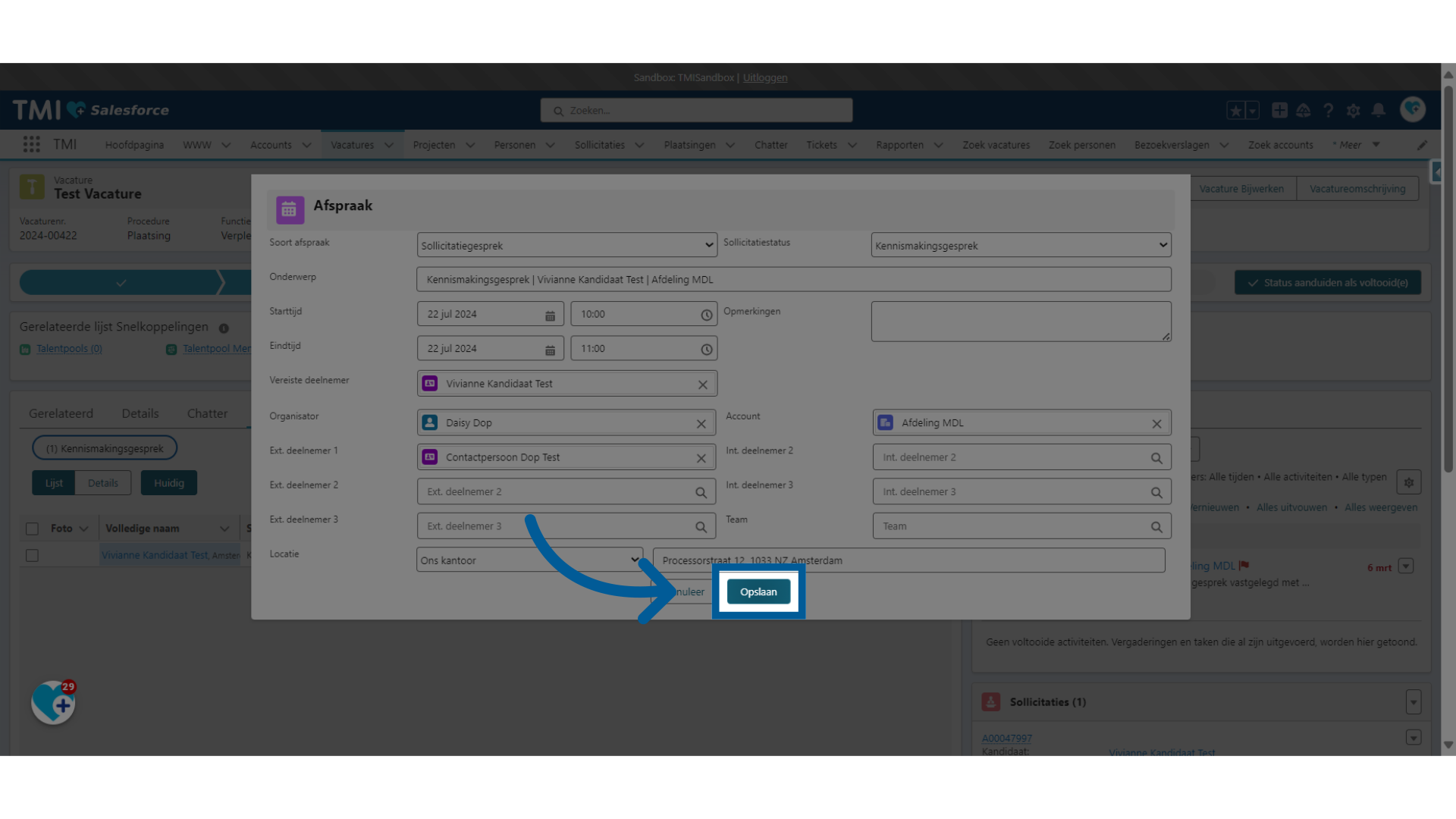The width and height of the screenshot is (1456, 819).
Task: Check the Vivianne Kandidaat Test row checkbox
Action: (x=32, y=556)
